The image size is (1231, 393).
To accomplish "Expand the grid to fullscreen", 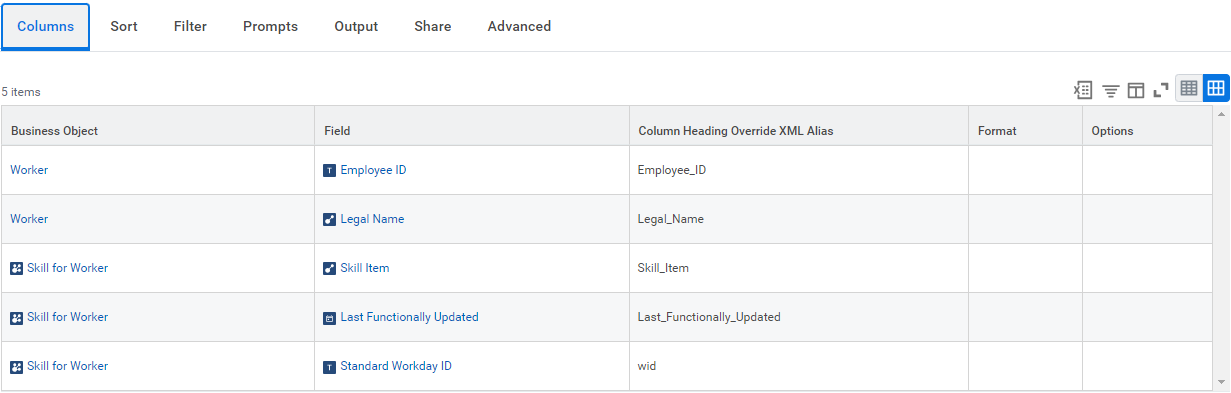I will [1161, 91].
